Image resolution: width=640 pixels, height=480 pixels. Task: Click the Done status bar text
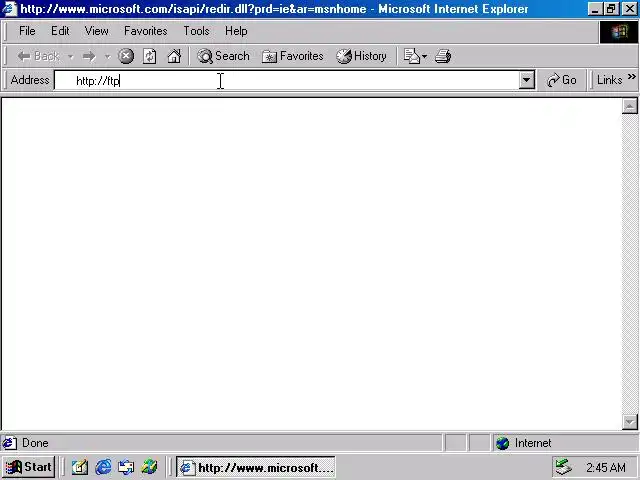35,443
